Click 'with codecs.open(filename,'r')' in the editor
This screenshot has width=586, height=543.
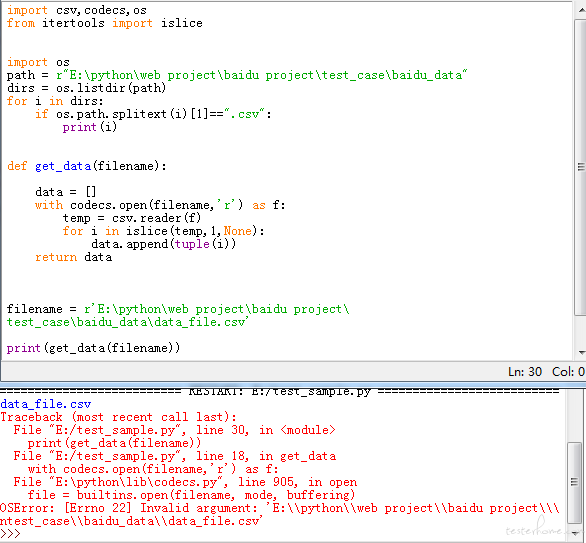[x=160, y=205]
